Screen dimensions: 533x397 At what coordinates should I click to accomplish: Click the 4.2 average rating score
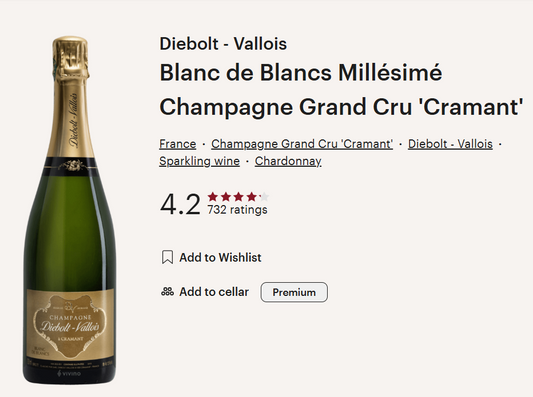[180, 204]
